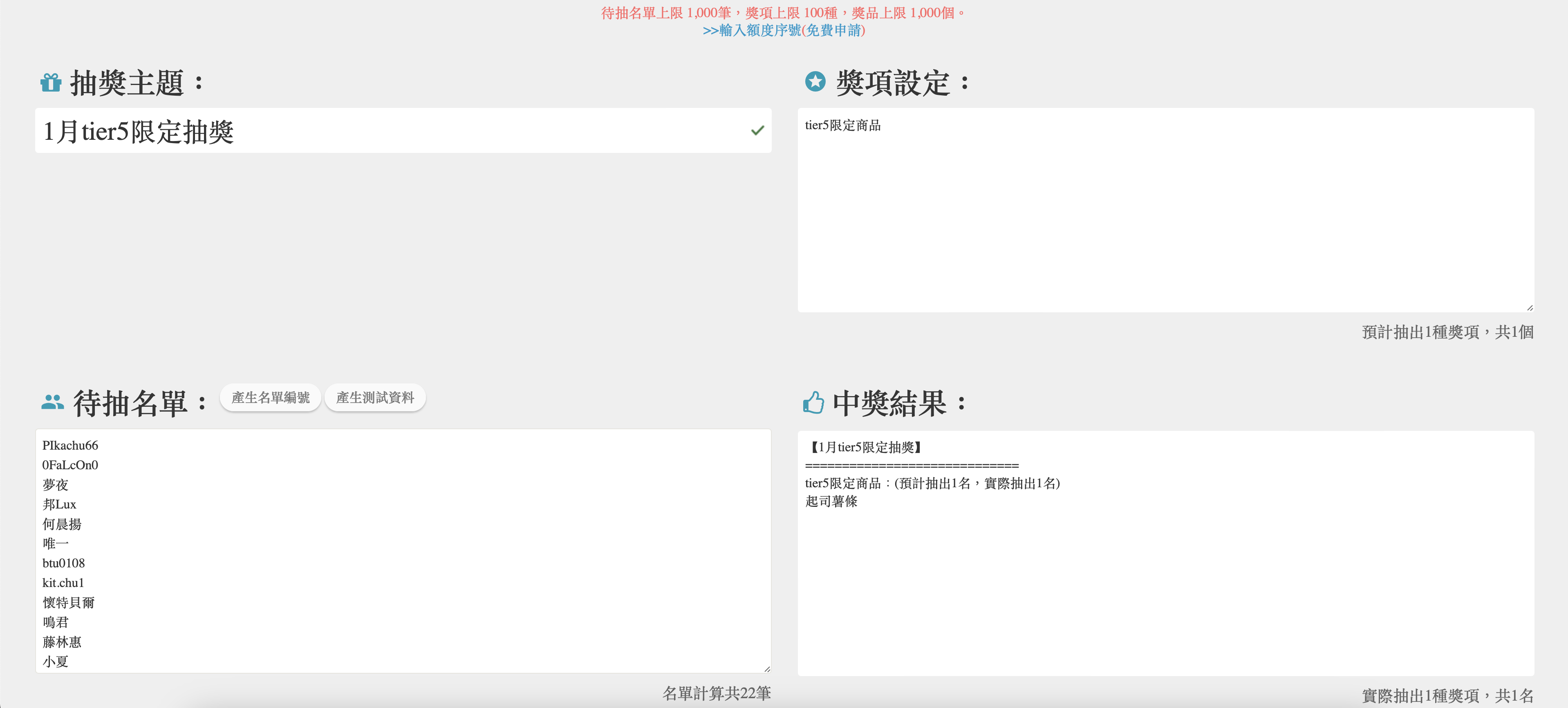Click the name 唯一 in the list
Image resolution: width=1568 pixels, height=708 pixels.
coord(56,543)
